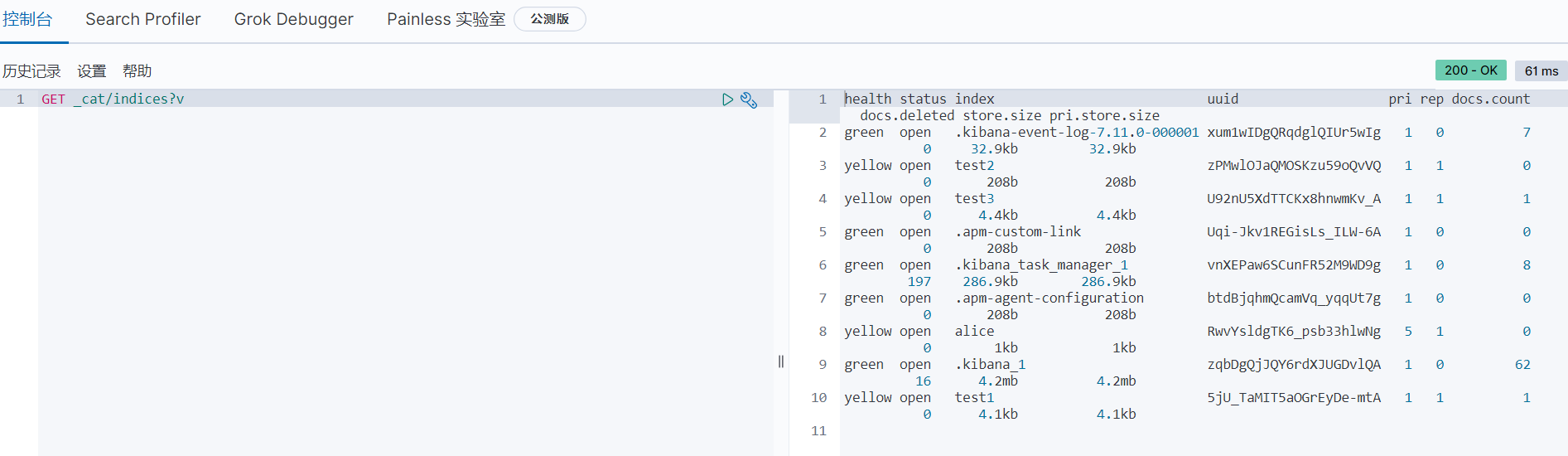
Task: Click the 公测版 beta badge
Action: [549, 19]
